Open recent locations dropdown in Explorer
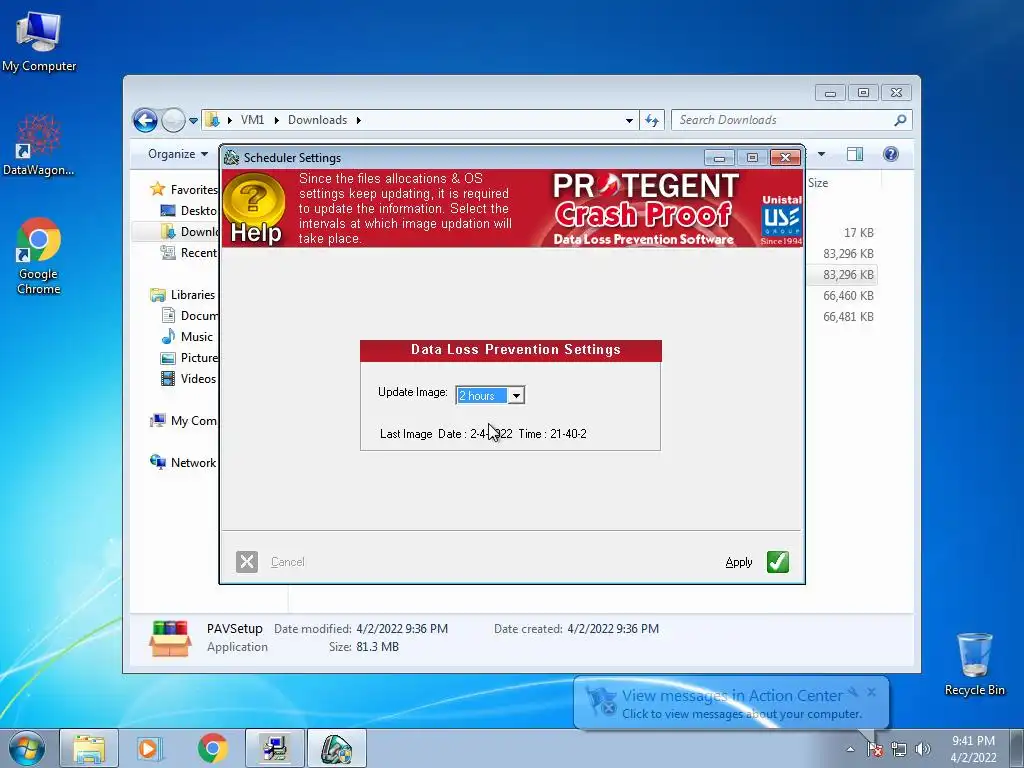1024x768 pixels. tap(193, 120)
